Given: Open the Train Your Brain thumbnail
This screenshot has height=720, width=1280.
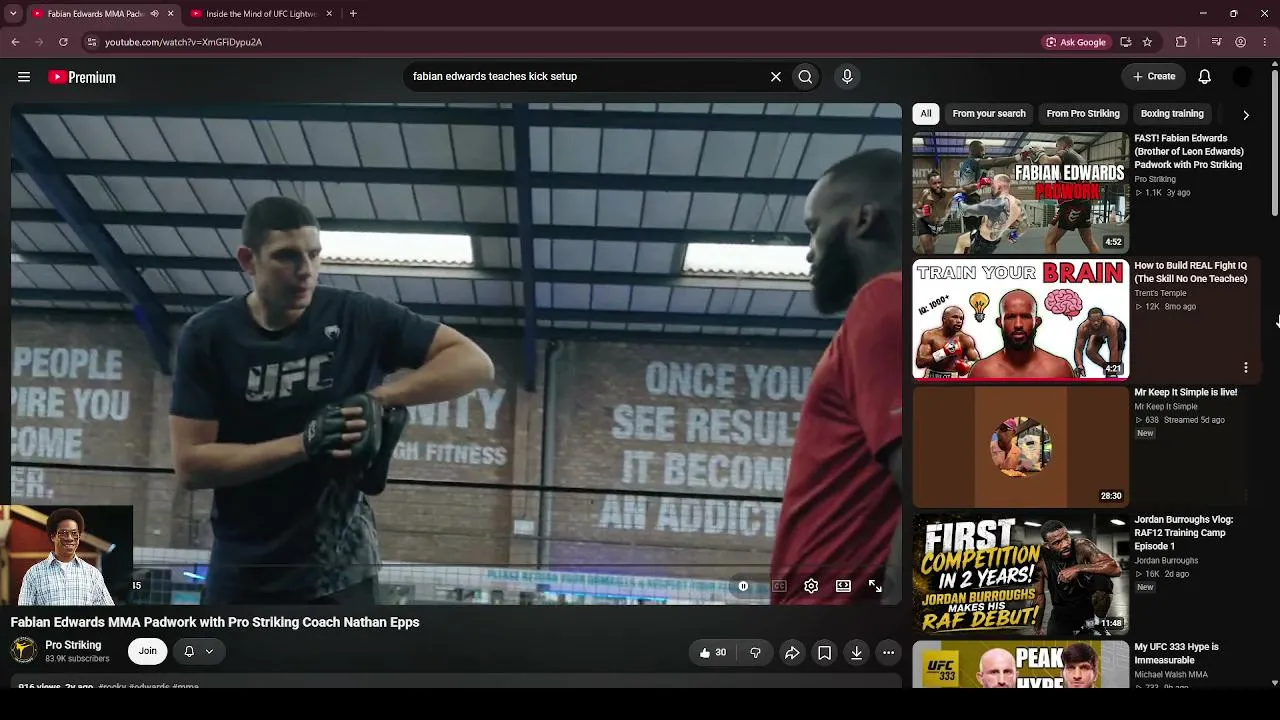Looking at the screenshot, I should (1020, 319).
